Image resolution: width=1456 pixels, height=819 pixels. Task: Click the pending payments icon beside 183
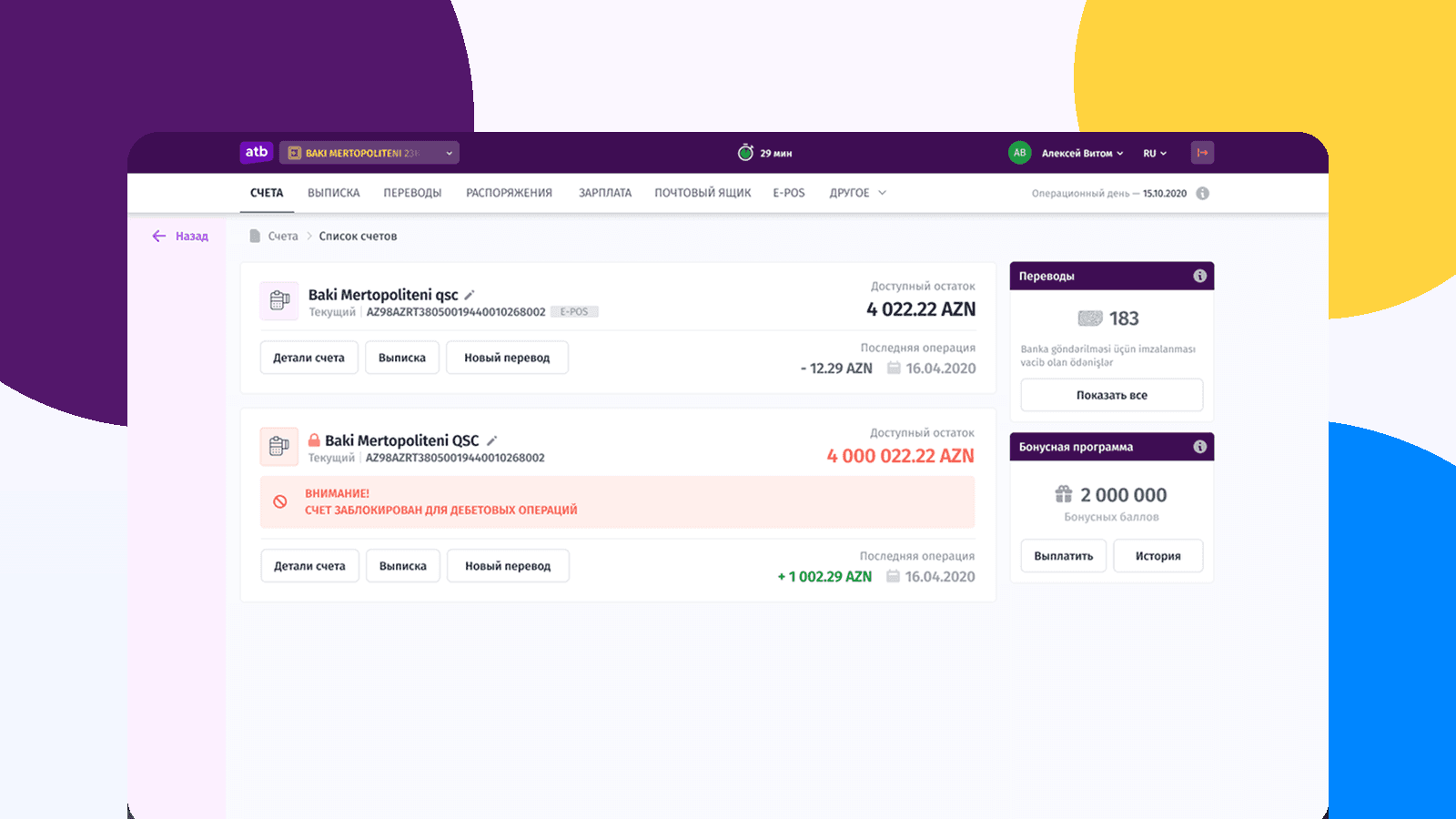[1090, 318]
